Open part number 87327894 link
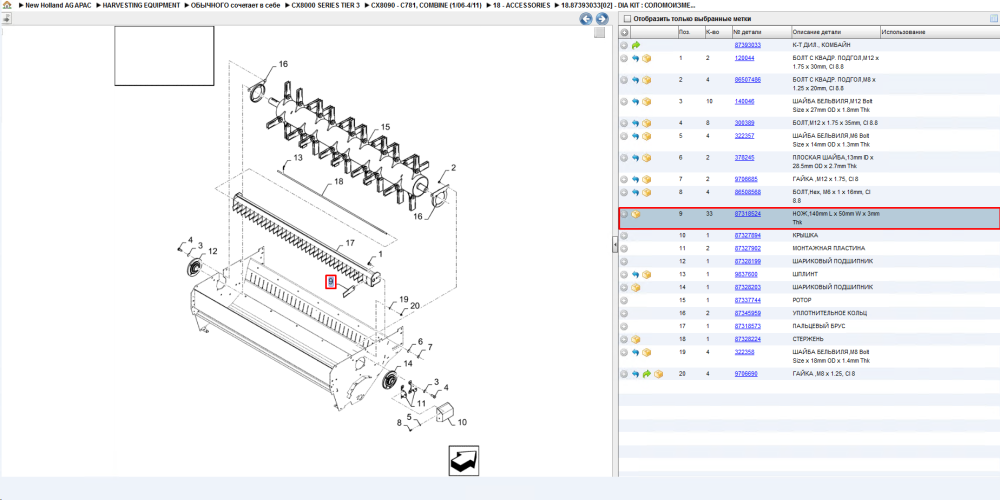 click(x=747, y=235)
